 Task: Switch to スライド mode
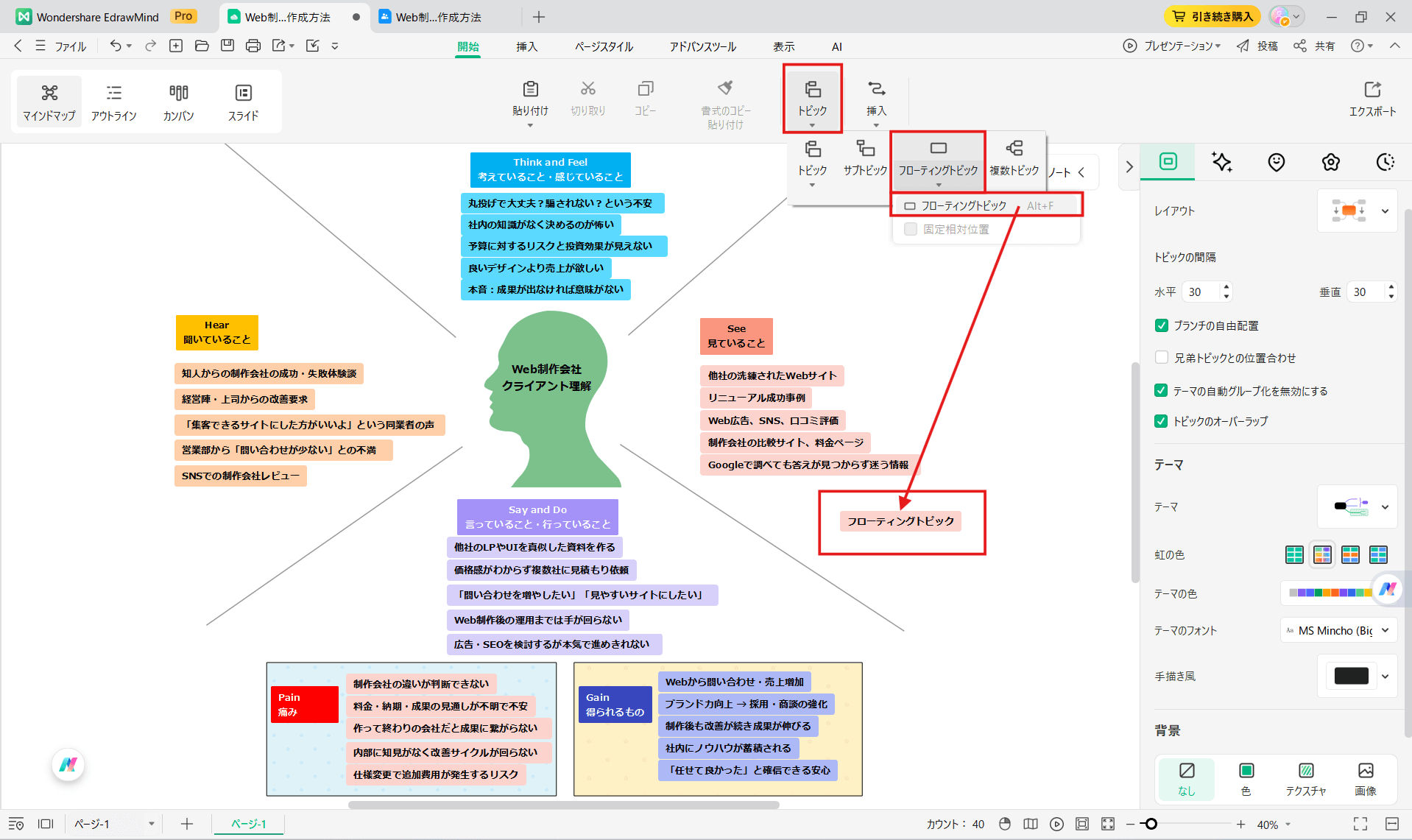point(243,102)
